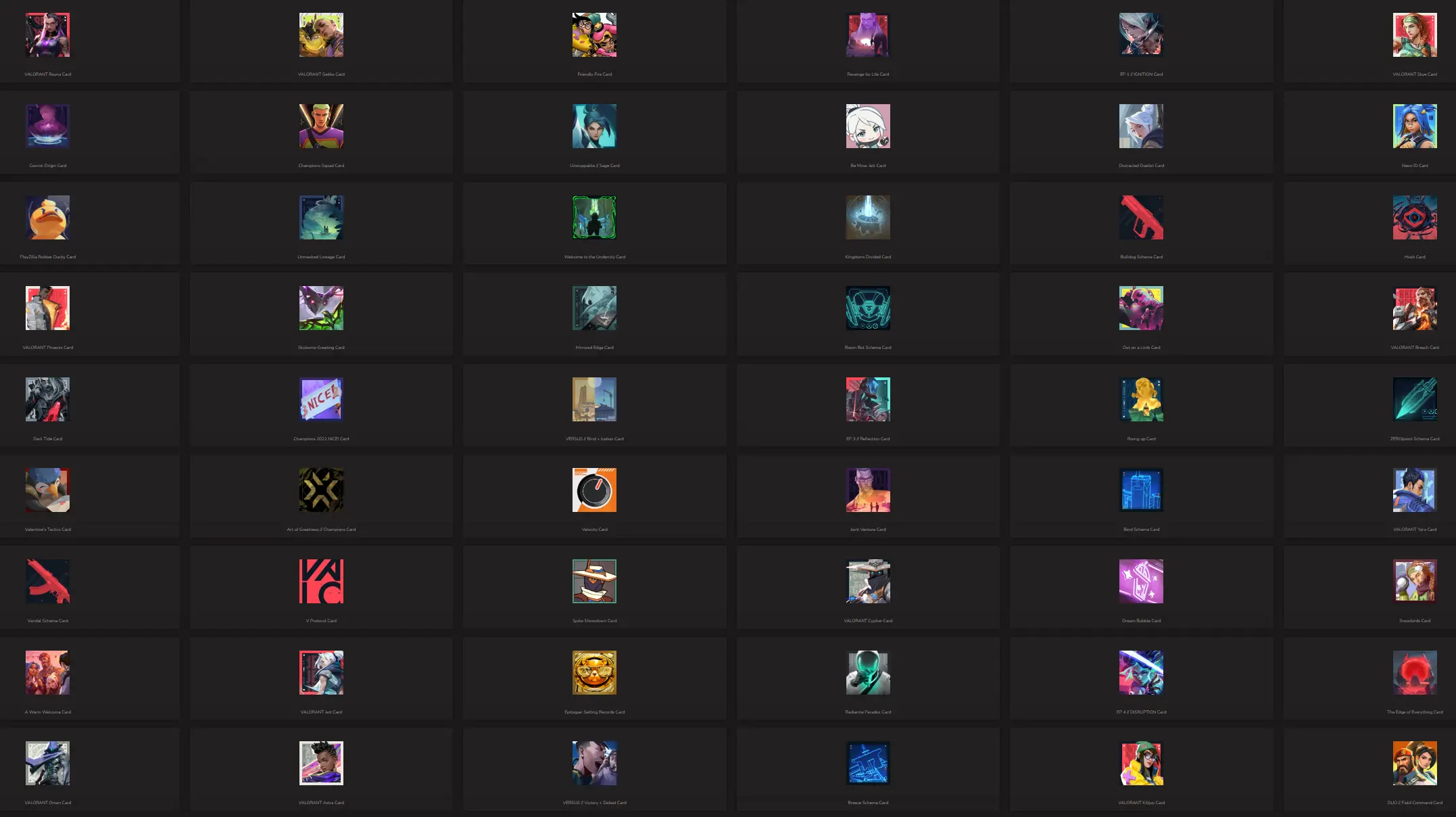1456x817 pixels.
Task: Select the ZEROpoint Schema Card
Action: tap(1415, 399)
